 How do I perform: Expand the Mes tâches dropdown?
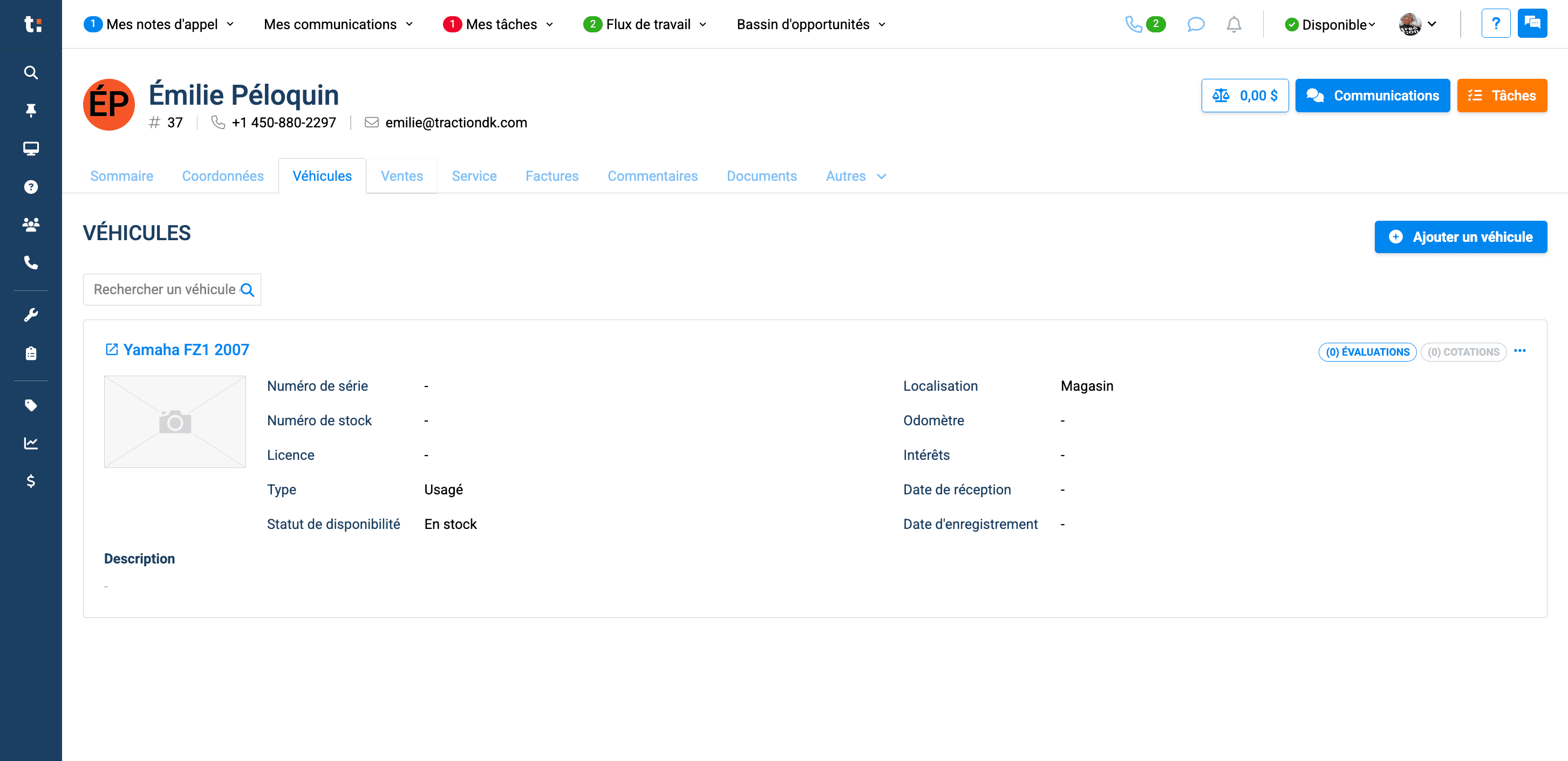(x=498, y=24)
